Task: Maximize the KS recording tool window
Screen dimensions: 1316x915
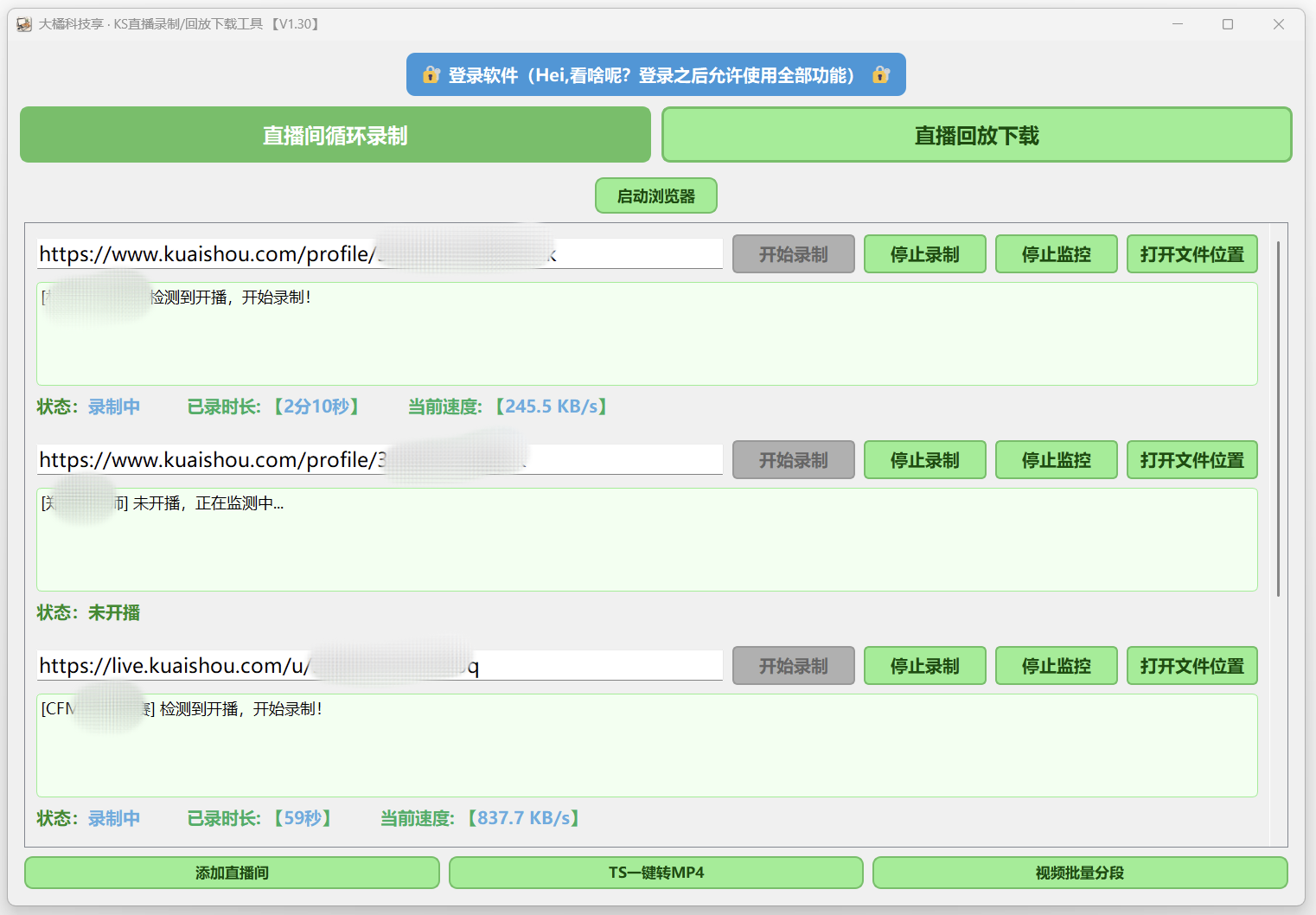Action: (x=1228, y=24)
